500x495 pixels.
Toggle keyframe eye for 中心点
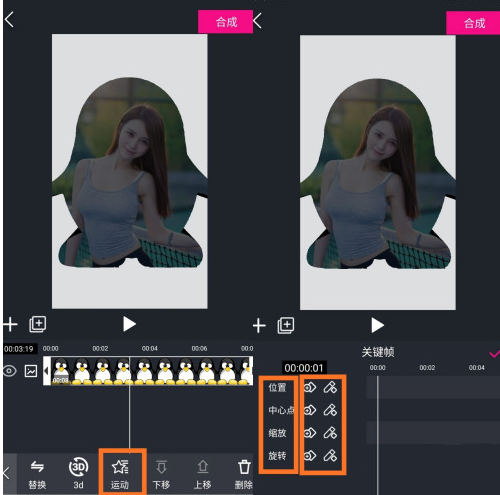[310, 410]
